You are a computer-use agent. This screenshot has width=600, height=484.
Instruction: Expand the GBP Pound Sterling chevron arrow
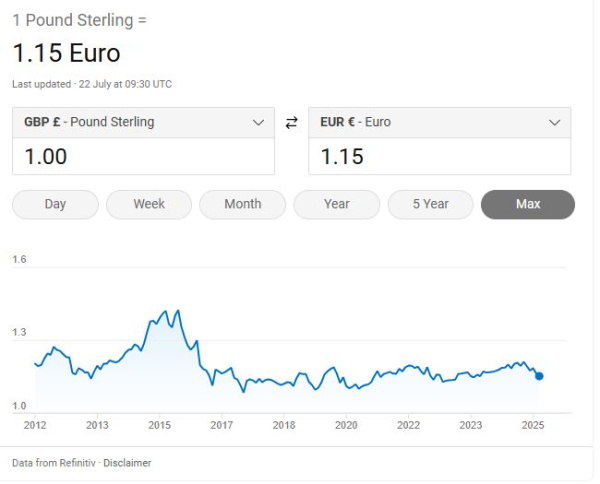[x=259, y=123]
